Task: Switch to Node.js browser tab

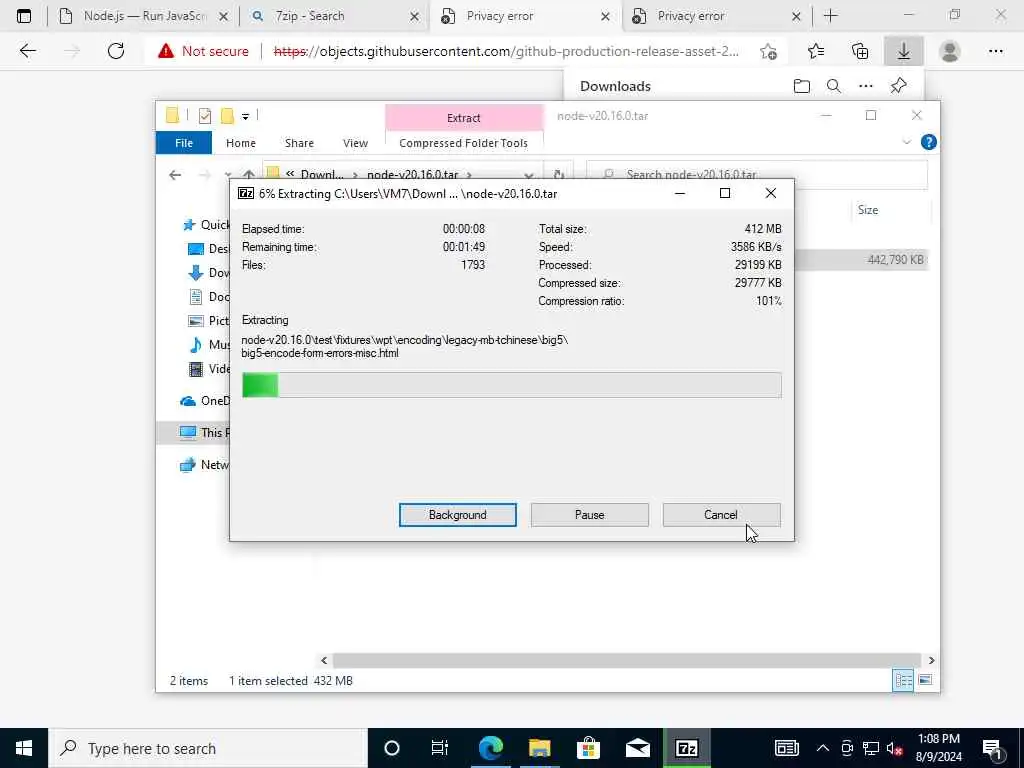Action: coord(143,16)
